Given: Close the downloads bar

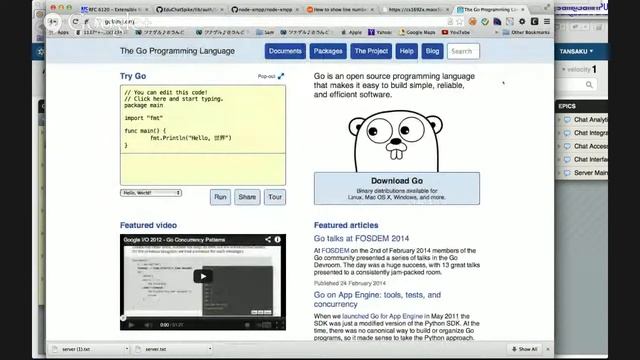Looking at the screenshot, I should tap(548, 349).
